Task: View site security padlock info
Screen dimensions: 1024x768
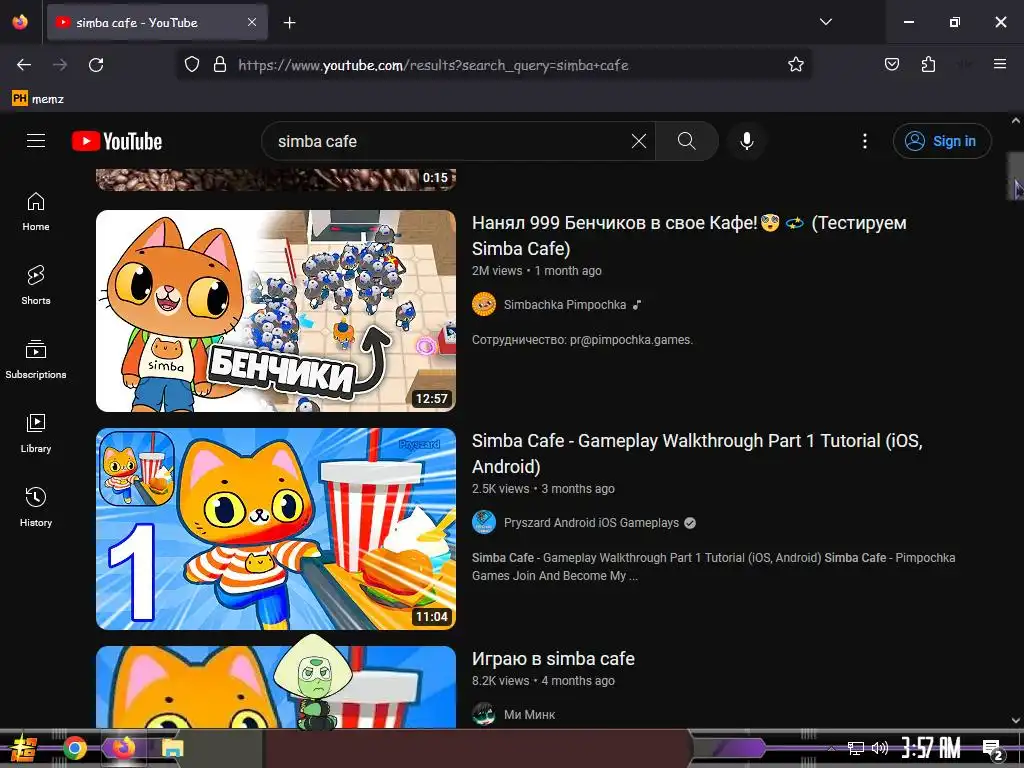Action: coord(220,65)
